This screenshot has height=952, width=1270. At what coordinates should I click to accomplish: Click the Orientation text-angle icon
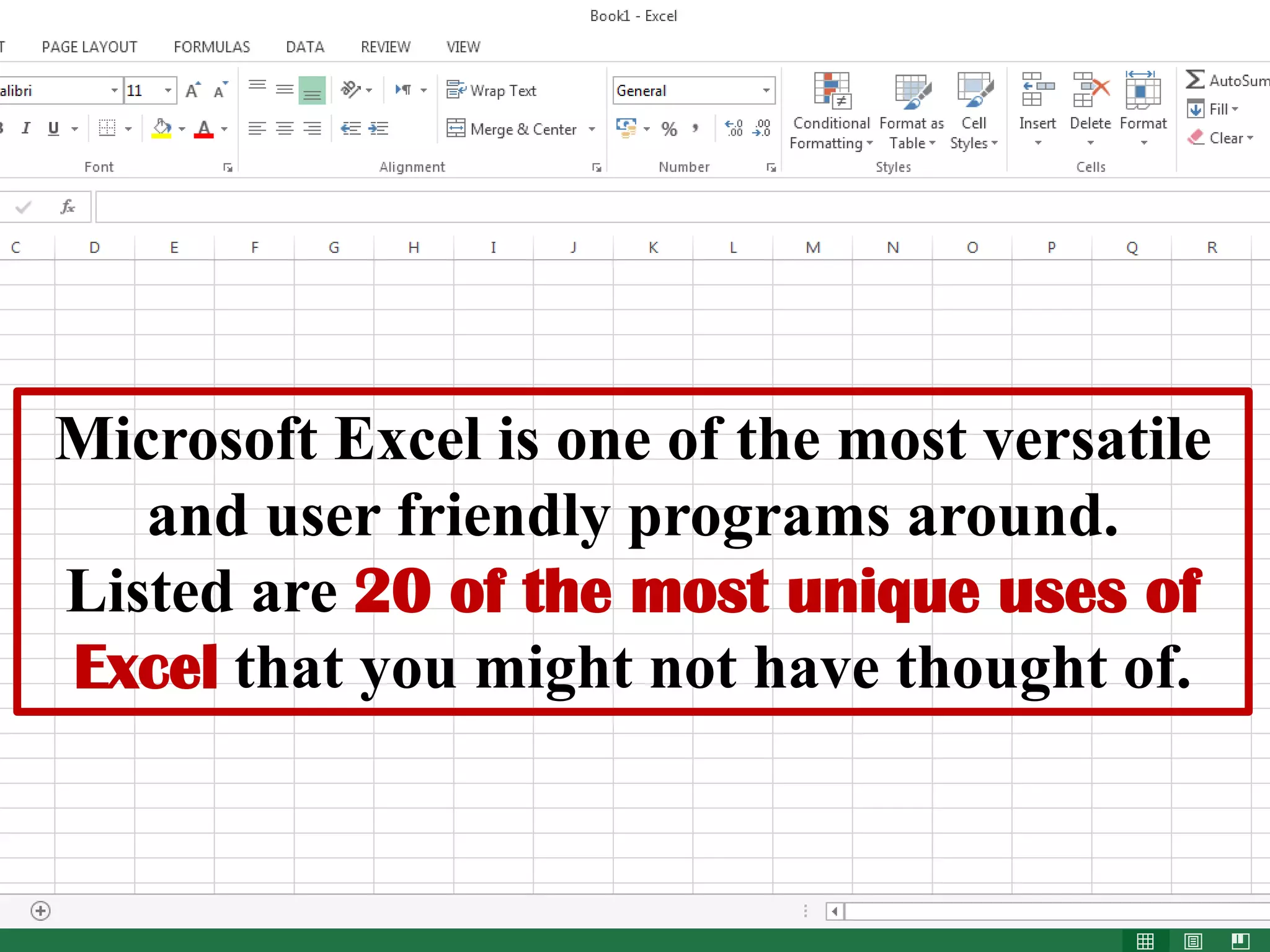pyautogui.click(x=351, y=90)
